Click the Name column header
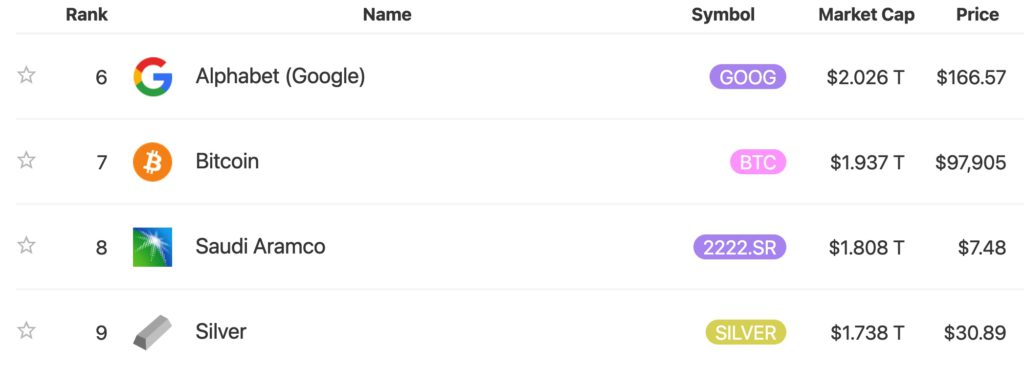This screenshot has height=371, width=1024. pyautogui.click(x=387, y=14)
